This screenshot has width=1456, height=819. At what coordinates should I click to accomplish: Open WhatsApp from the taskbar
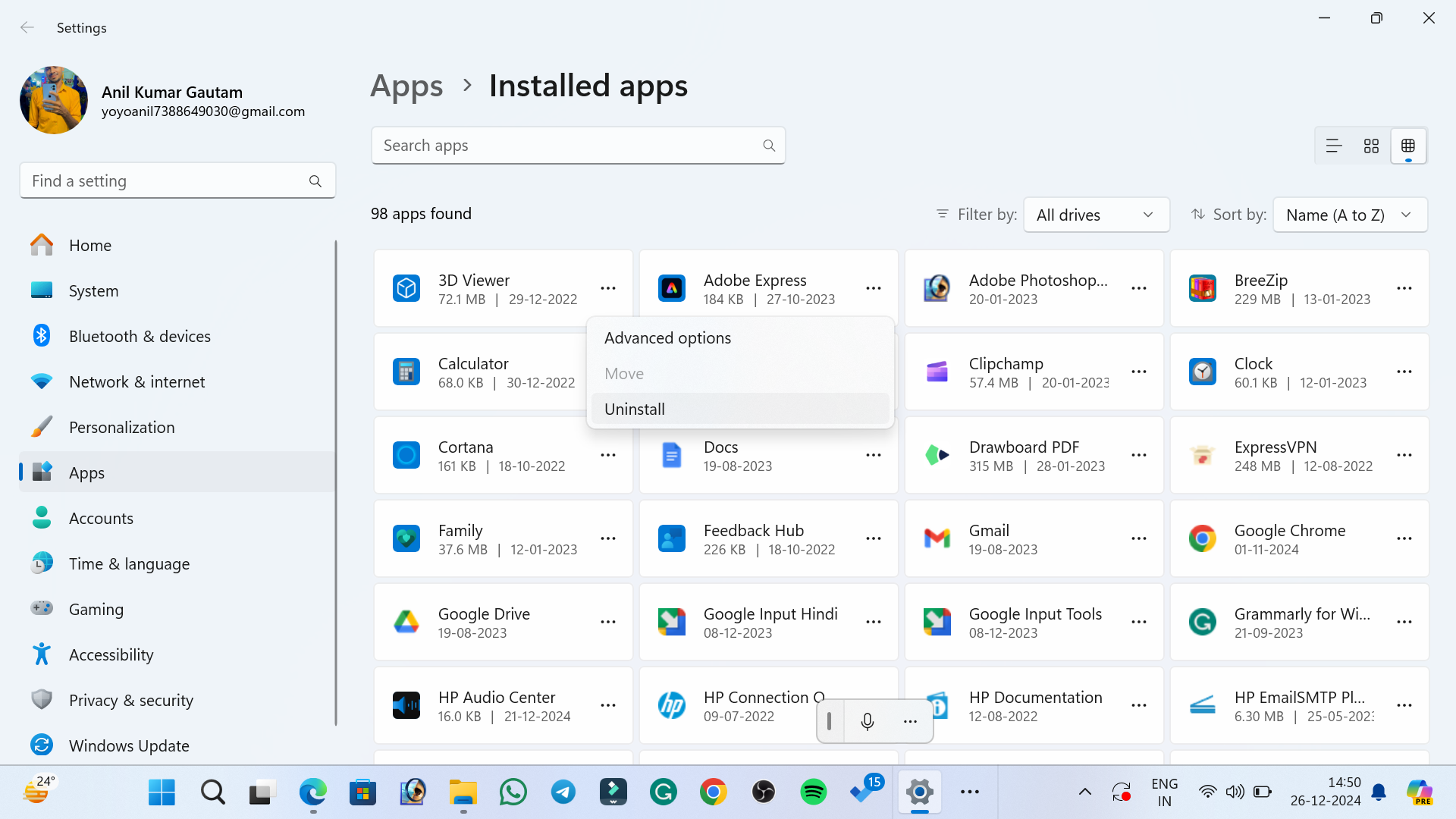pyautogui.click(x=513, y=792)
